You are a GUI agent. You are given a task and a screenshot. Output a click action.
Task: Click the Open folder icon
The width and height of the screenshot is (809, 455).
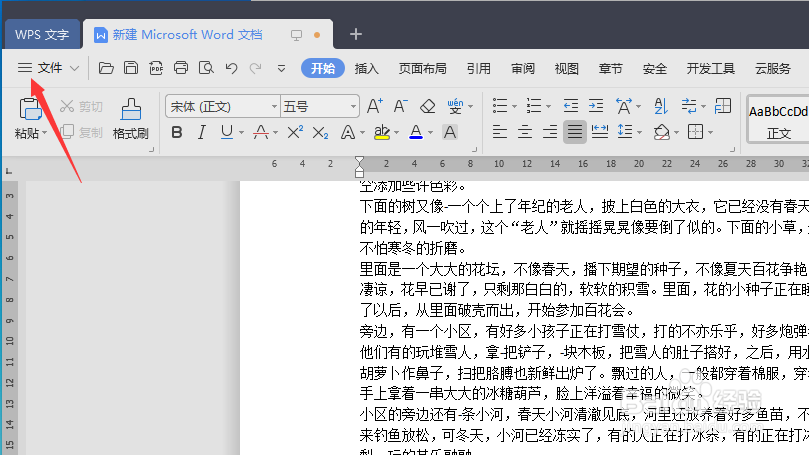pyautogui.click(x=106, y=68)
